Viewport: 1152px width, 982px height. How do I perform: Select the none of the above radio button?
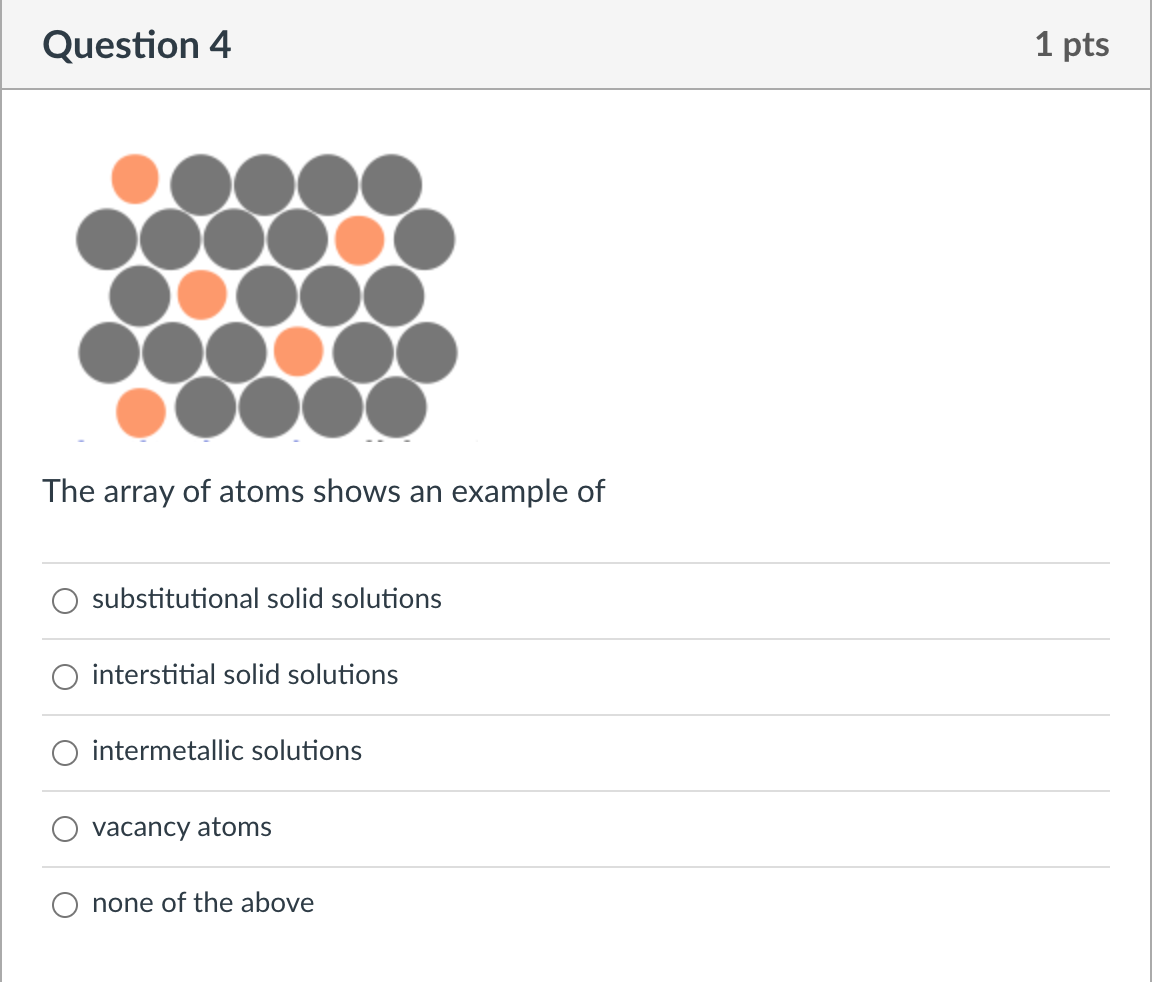[x=65, y=905]
